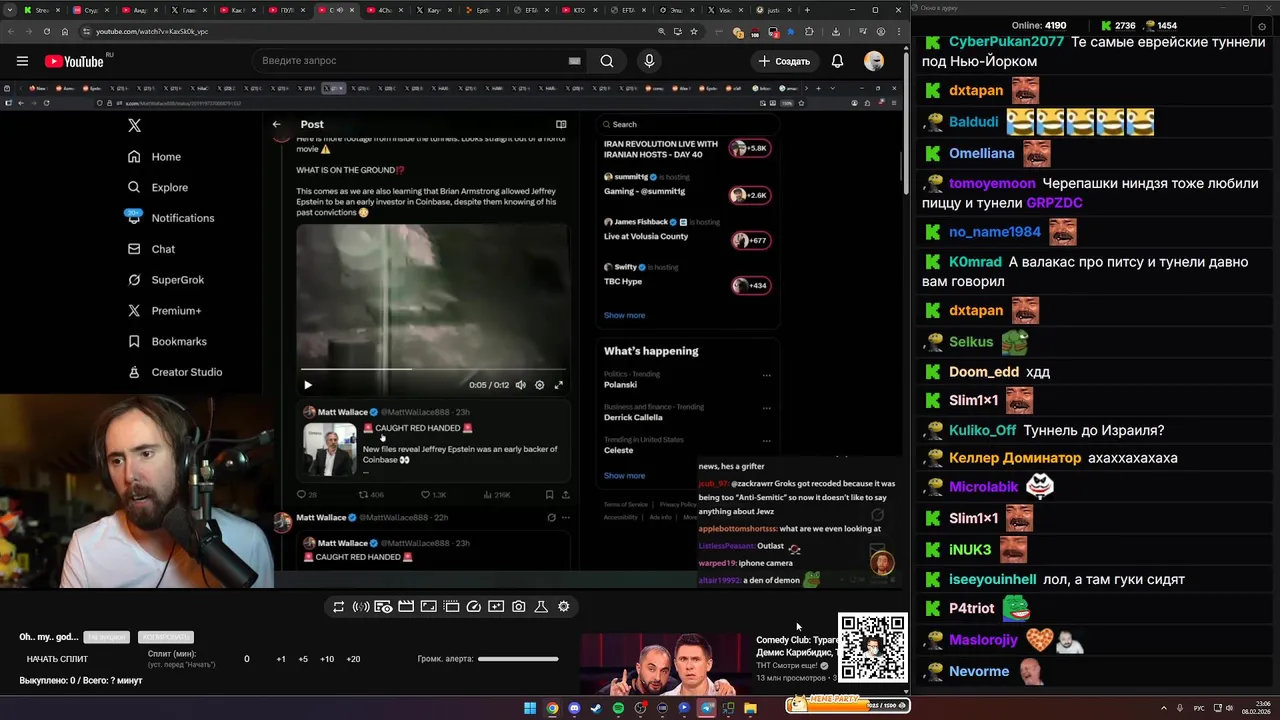Play the tweet video
This screenshot has width=1280, height=720.
coord(307,385)
